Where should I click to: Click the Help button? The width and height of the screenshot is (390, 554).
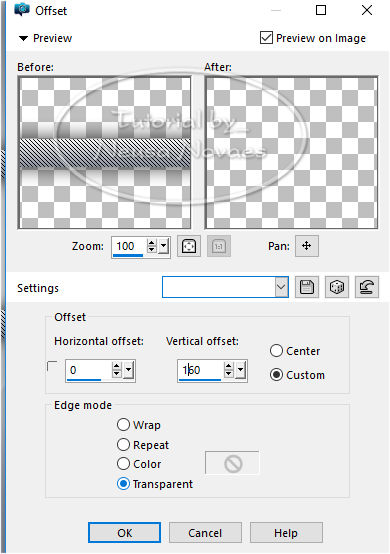point(286,532)
